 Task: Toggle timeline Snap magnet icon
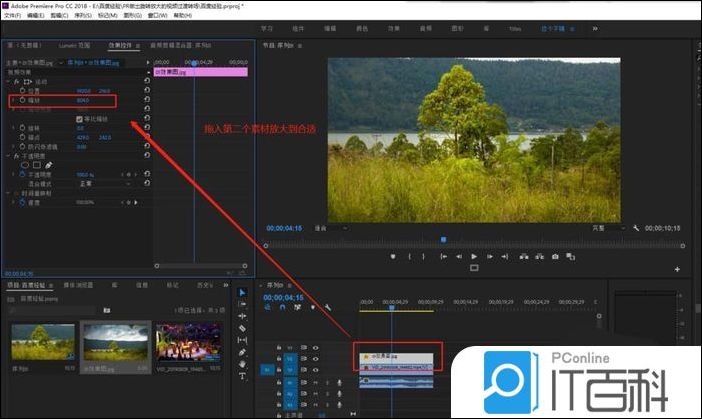pos(283,307)
